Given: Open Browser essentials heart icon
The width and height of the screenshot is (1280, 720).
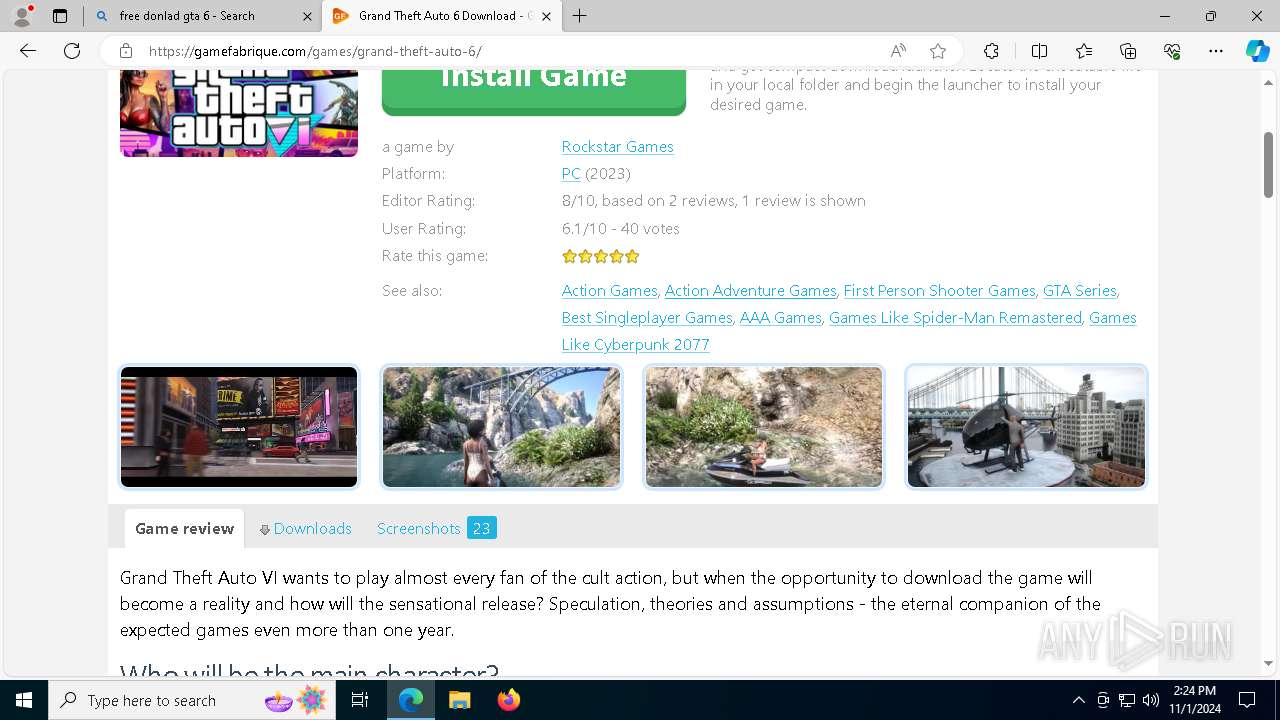Looking at the screenshot, I should tap(1172, 51).
